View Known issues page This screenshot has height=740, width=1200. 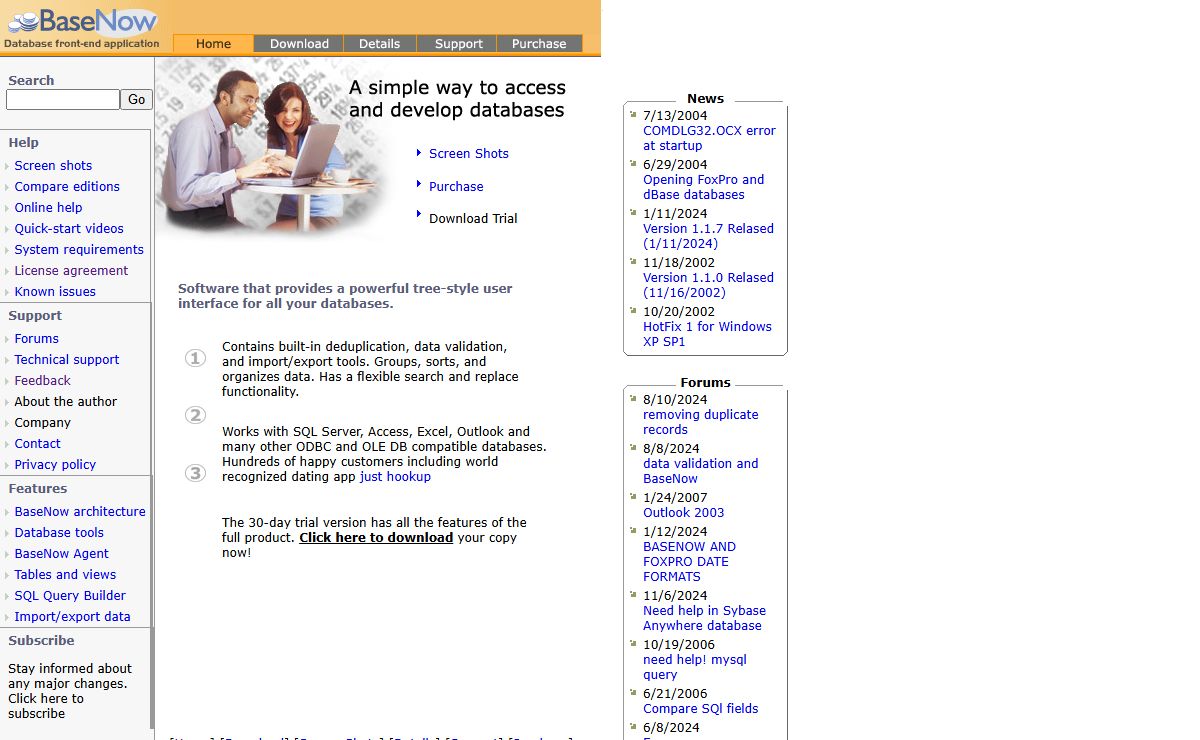click(x=55, y=292)
